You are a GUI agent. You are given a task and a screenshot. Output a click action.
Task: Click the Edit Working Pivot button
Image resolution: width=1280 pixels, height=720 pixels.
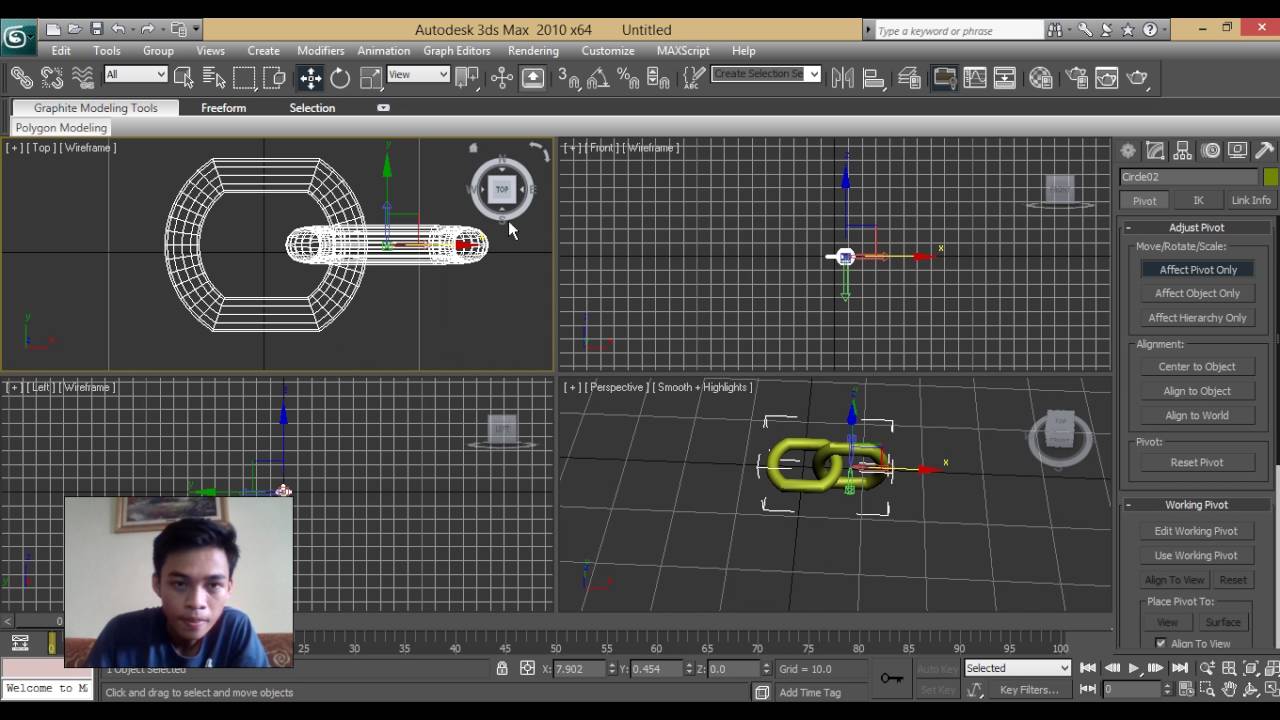pyautogui.click(x=1196, y=531)
